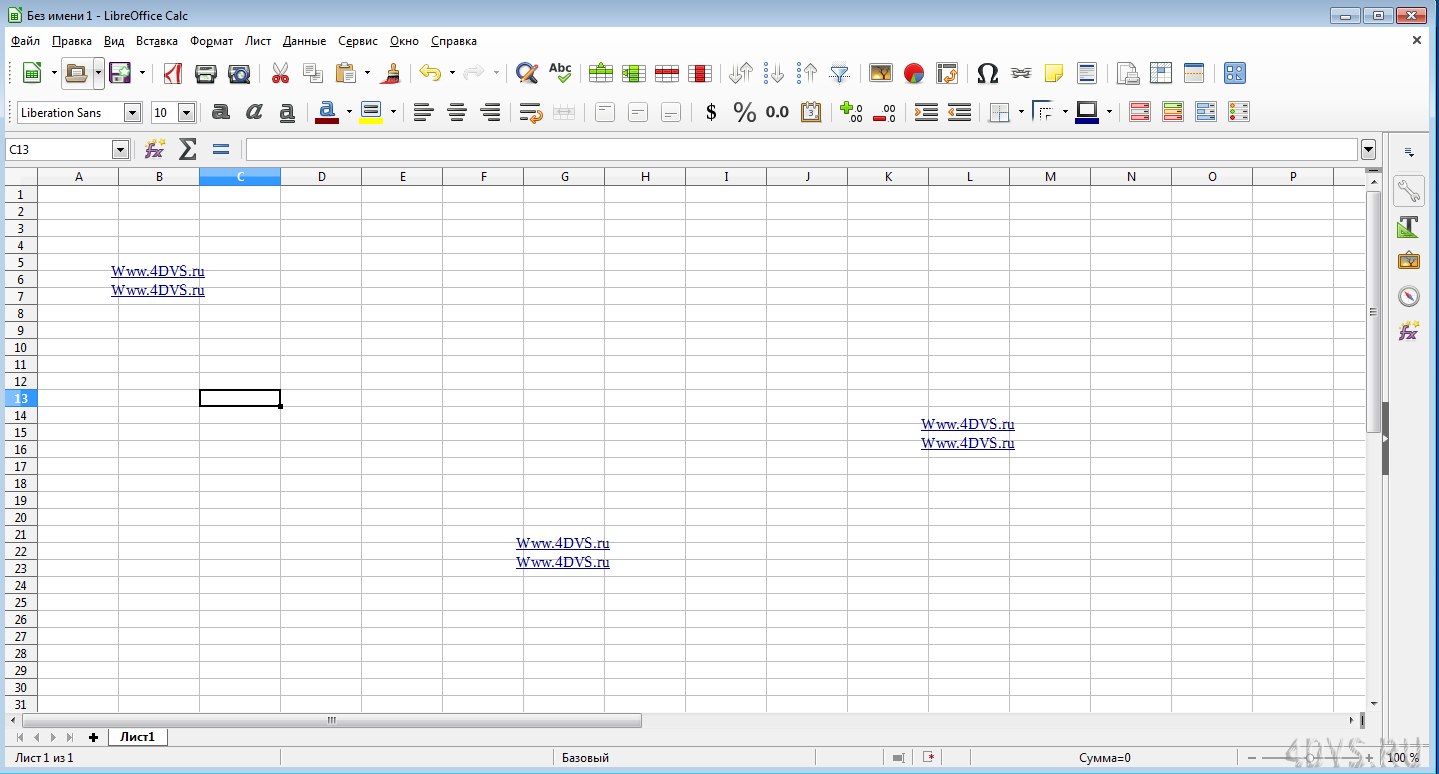Viewport: 1439px width, 774px height.
Task: Run the spelling check
Action: (560, 73)
